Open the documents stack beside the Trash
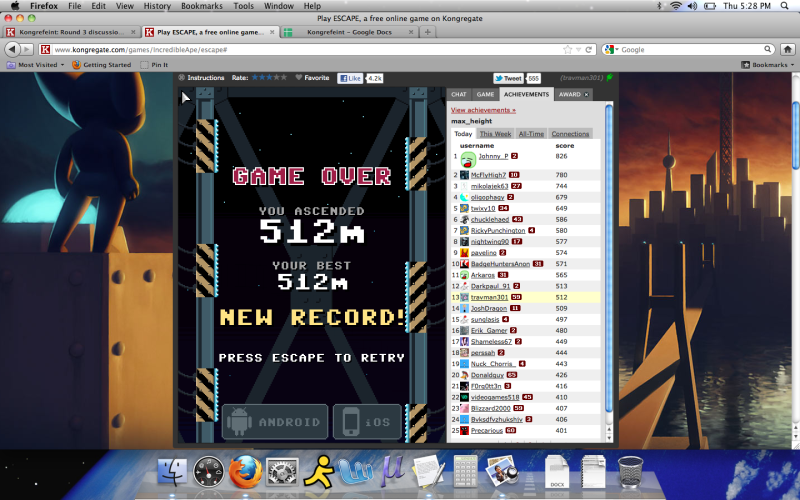 coord(593,471)
